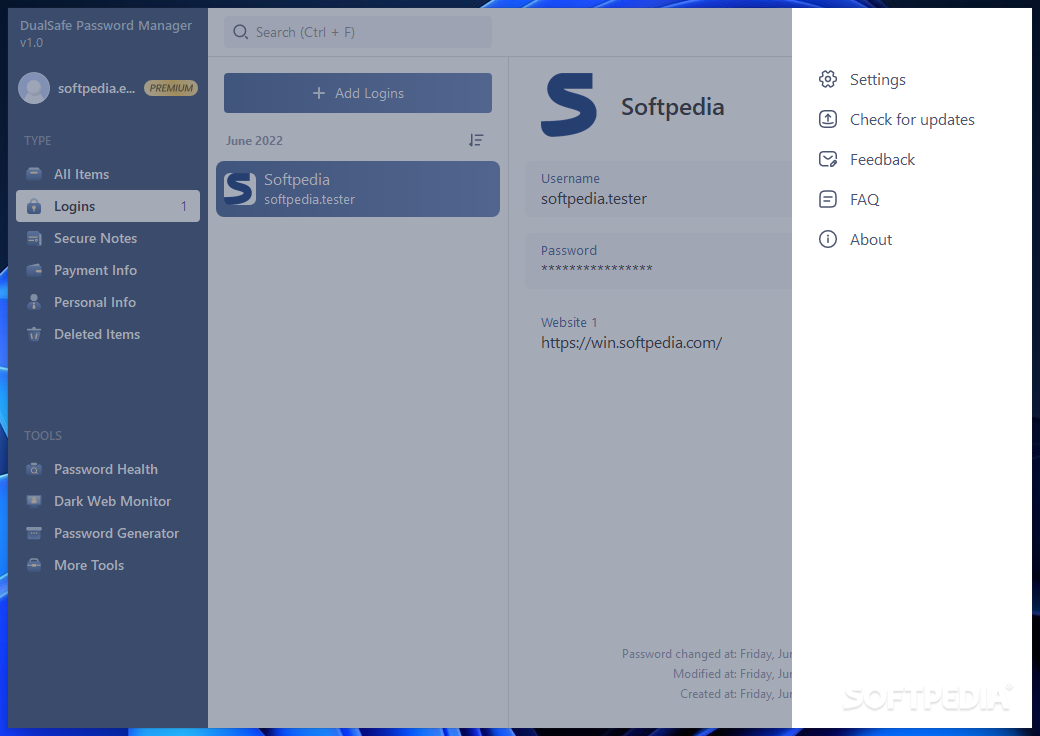
Task: Click the Feedback envelope icon
Action: (828, 159)
